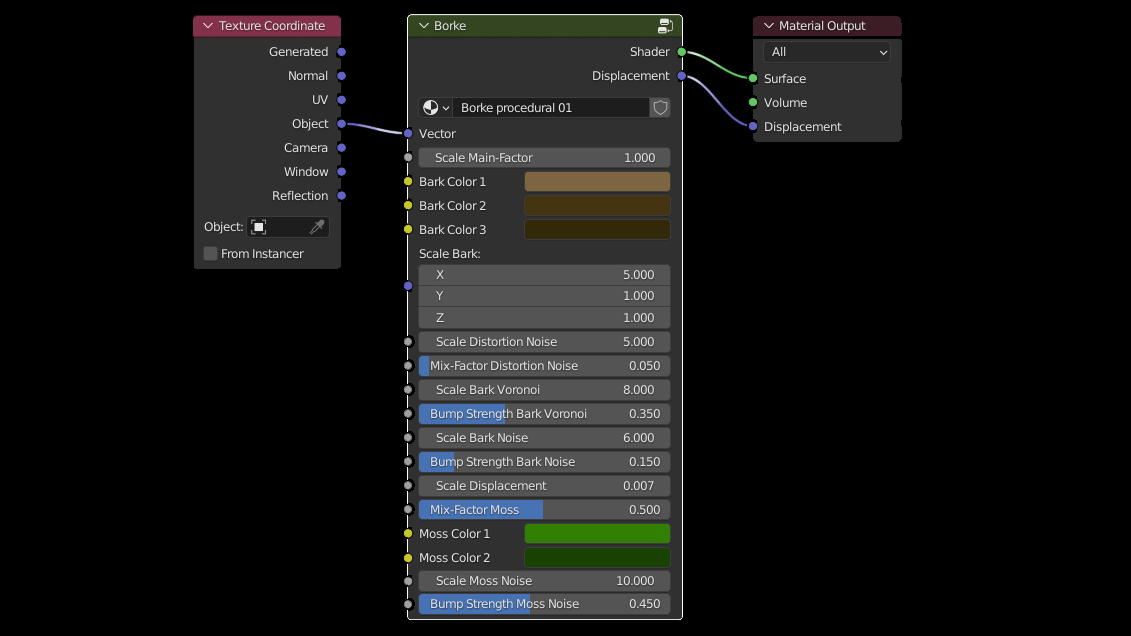
Task: Open the node tree browse icon dropdown
Action: [x=437, y=108]
